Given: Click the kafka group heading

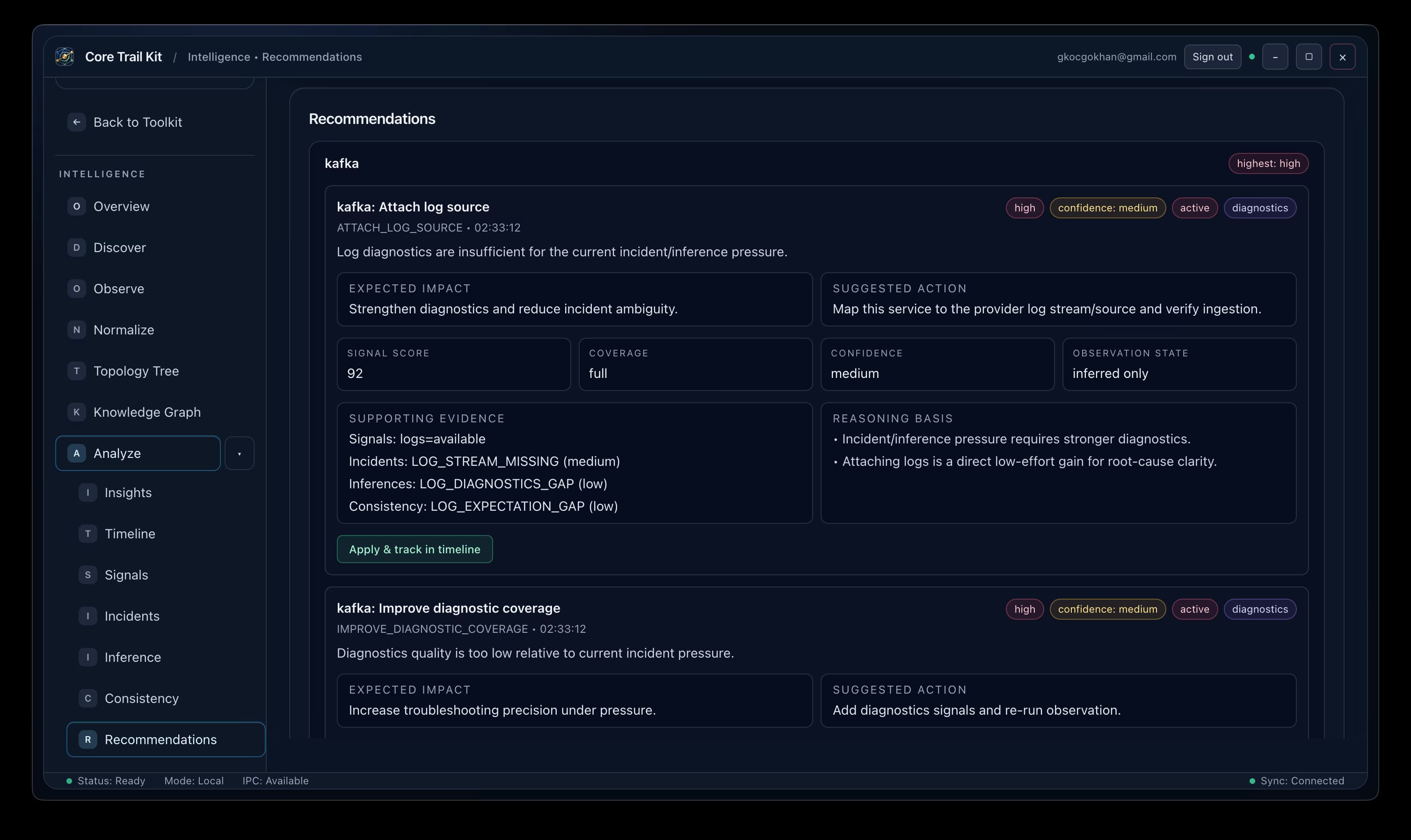Looking at the screenshot, I should [342, 164].
